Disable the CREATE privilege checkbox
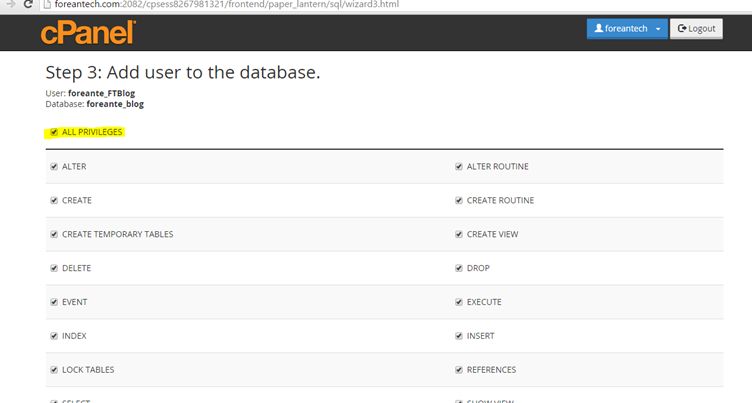752x403 pixels. pyautogui.click(x=54, y=200)
